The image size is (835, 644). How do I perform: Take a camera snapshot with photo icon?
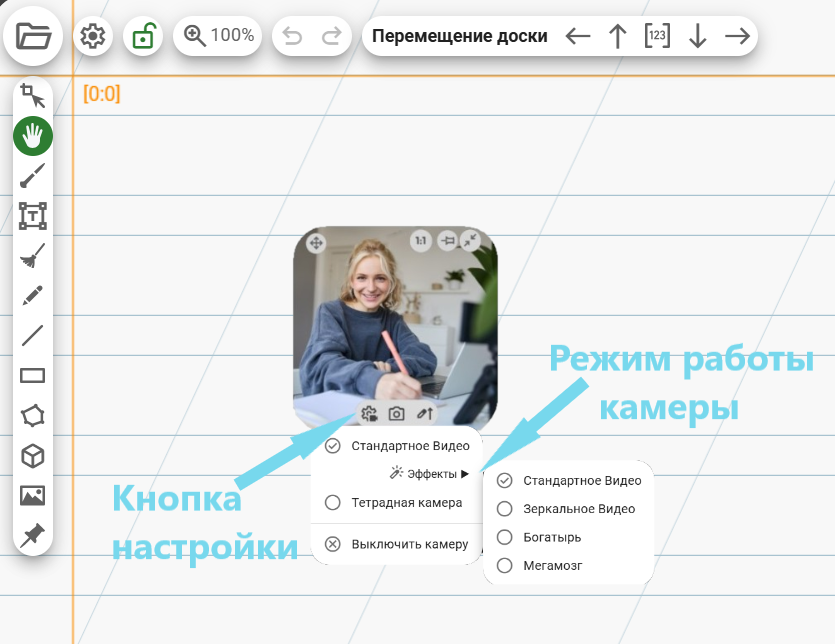pos(397,414)
